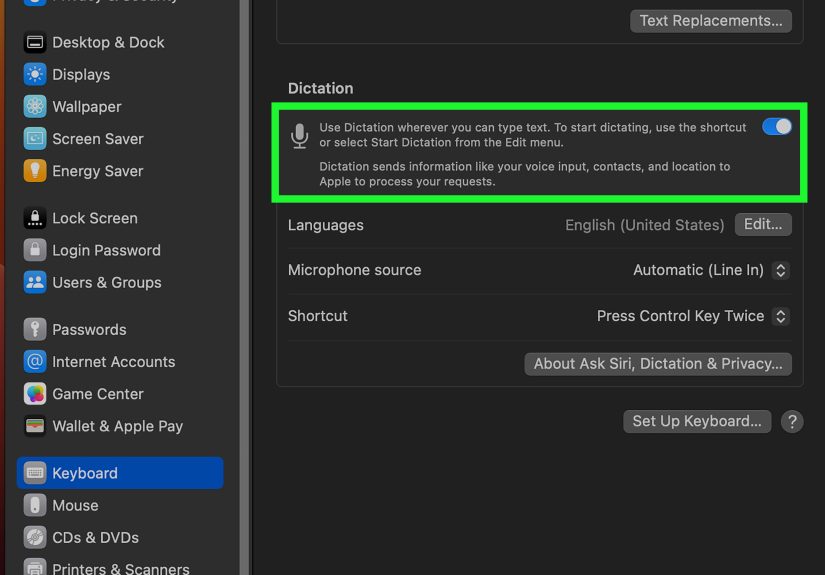Click the Energy Saver bulb icon

click(35, 170)
